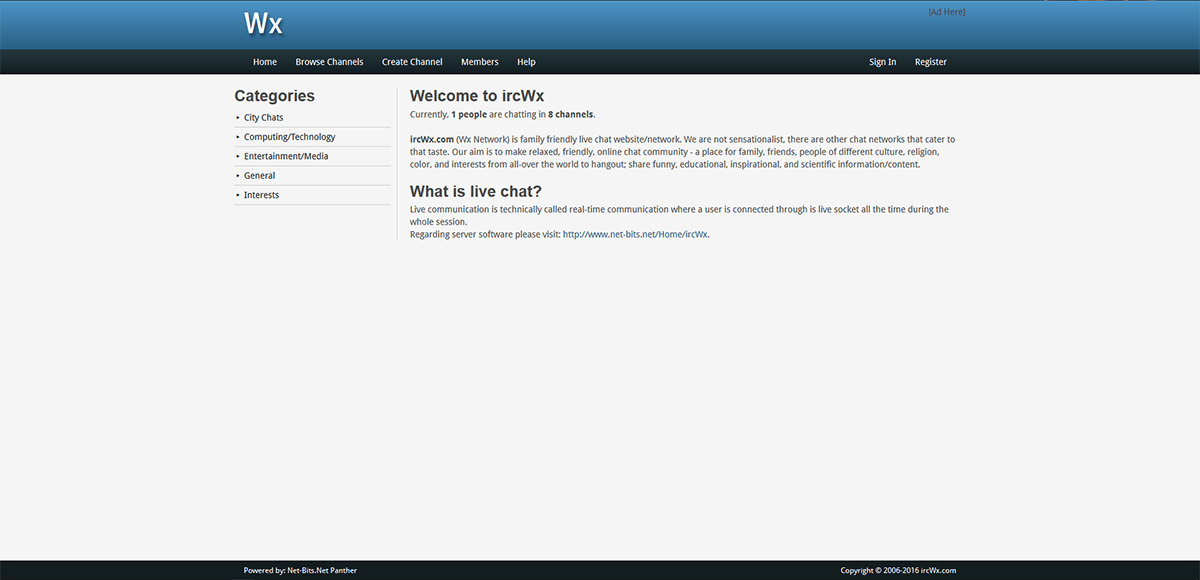1200x580 pixels.
Task: Open the Home menu item
Action: point(265,62)
